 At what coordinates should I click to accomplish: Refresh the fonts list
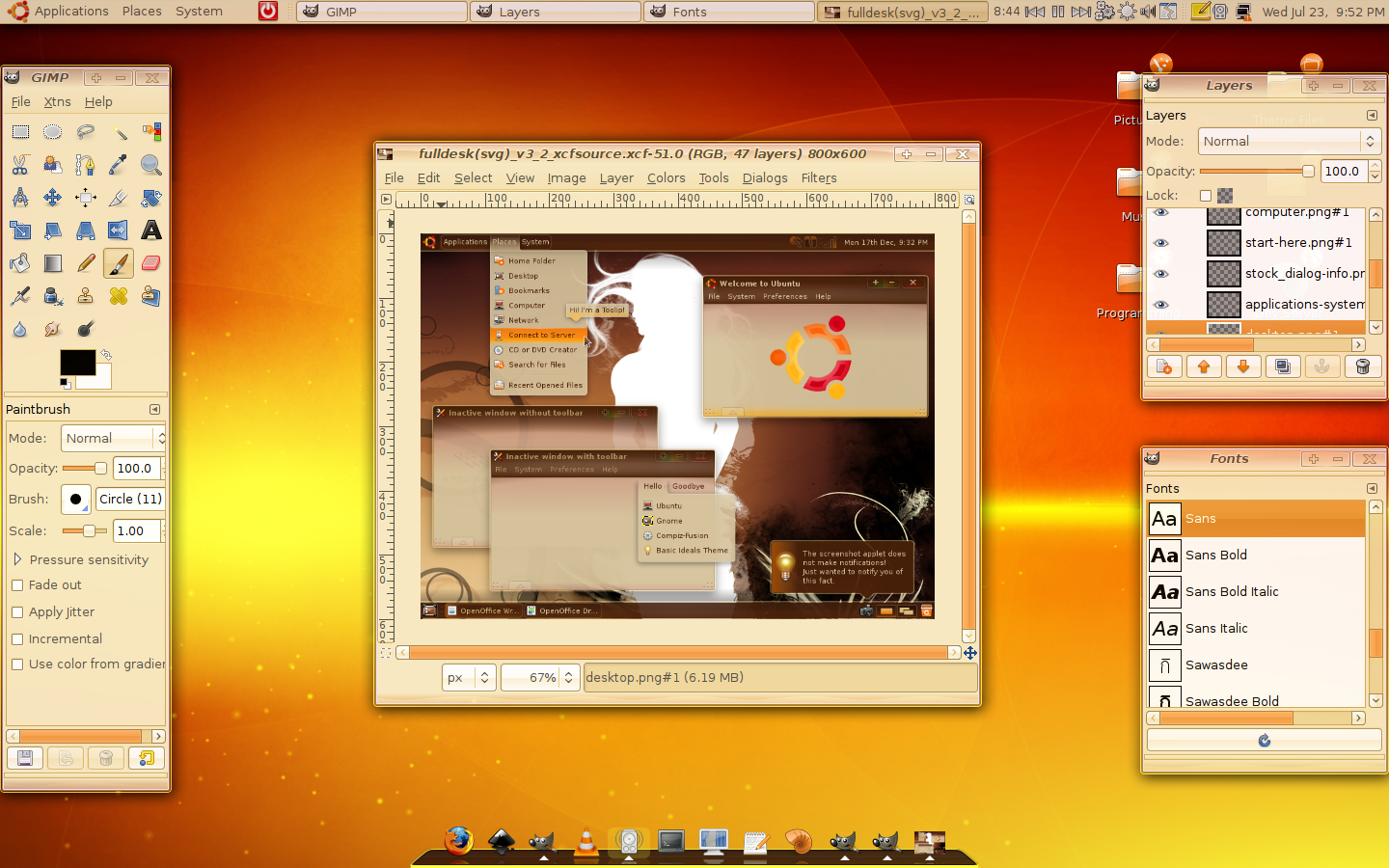(x=1264, y=741)
